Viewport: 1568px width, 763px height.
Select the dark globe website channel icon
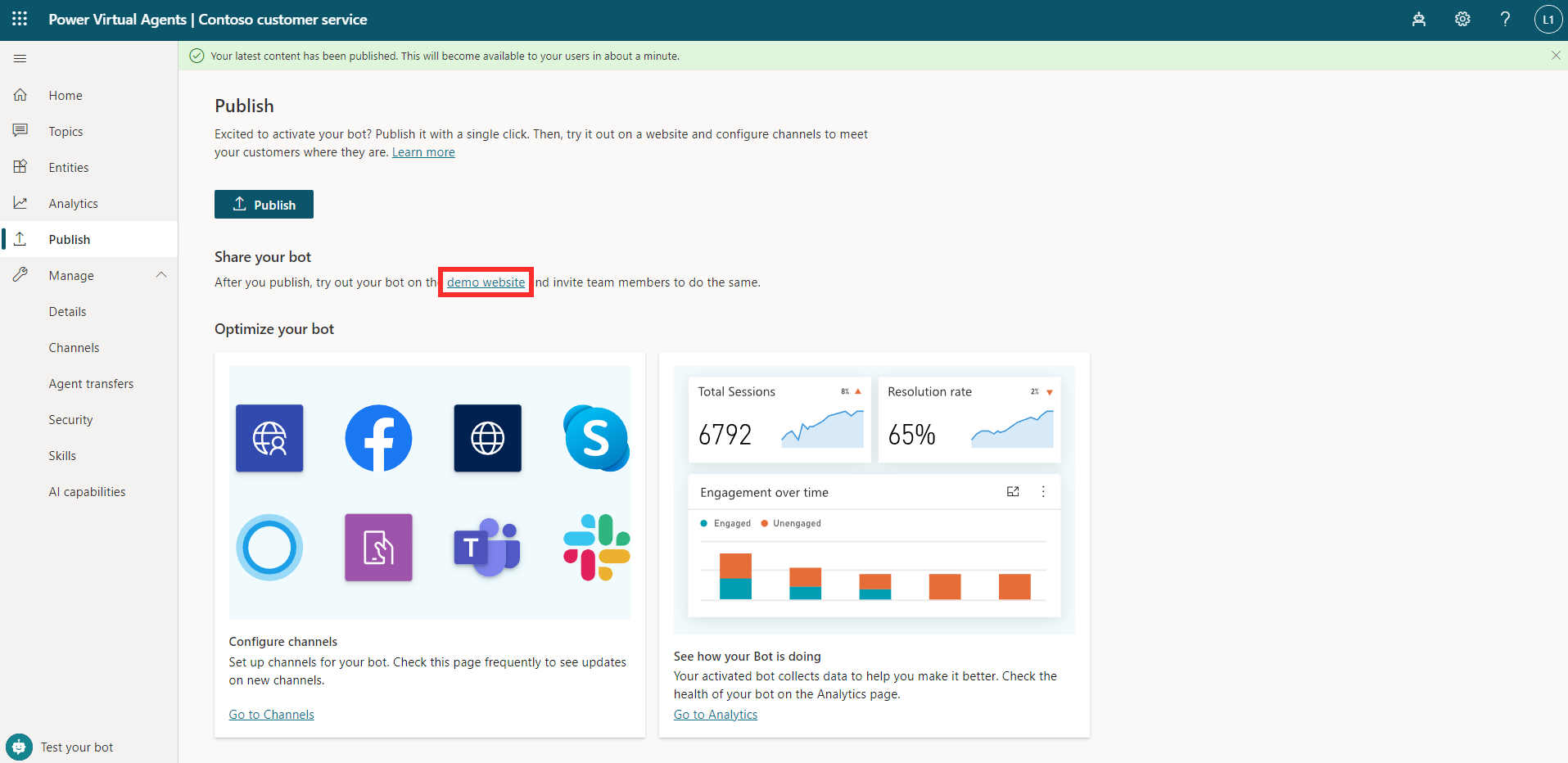pos(487,438)
